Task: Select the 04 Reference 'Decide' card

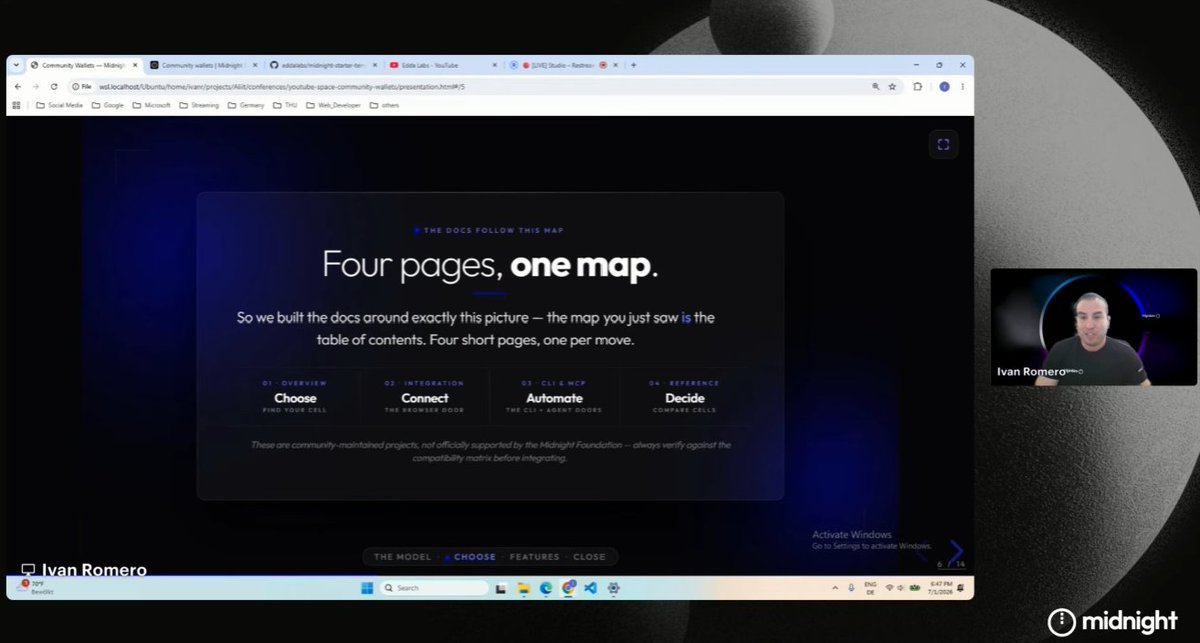Action: pos(684,397)
